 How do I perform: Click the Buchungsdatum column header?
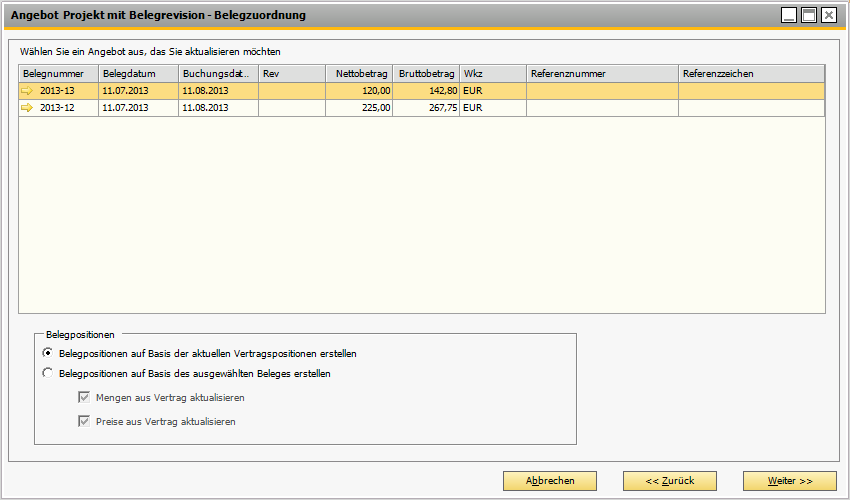pos(217,74)
